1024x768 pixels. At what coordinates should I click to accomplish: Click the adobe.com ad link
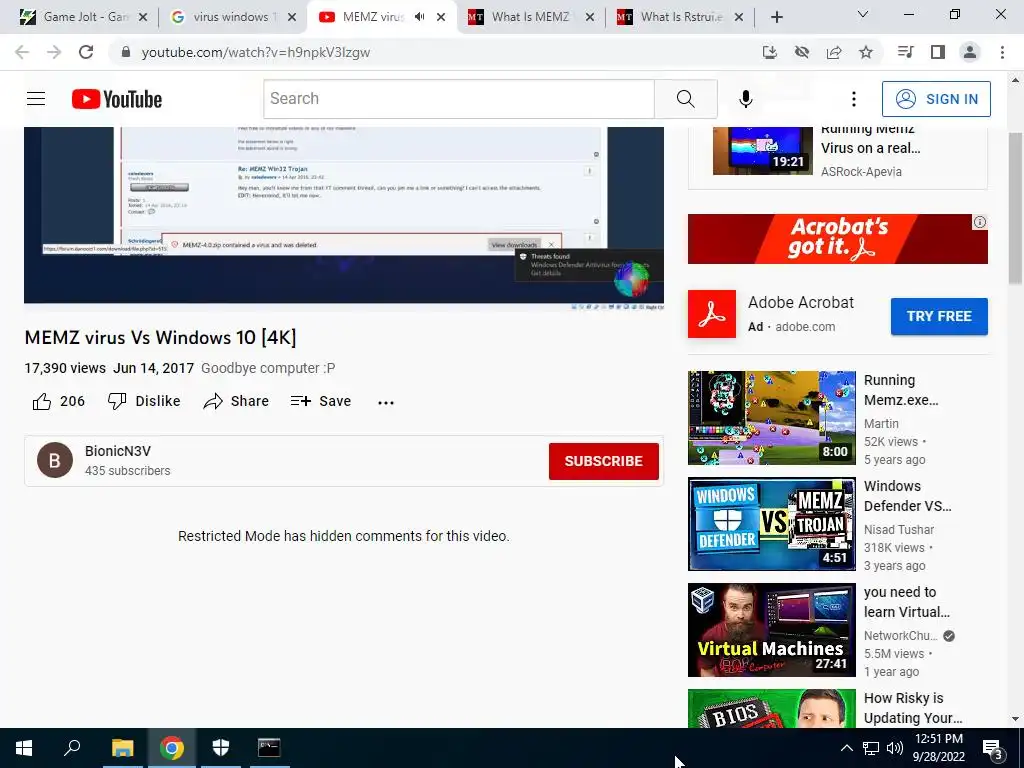805,327
